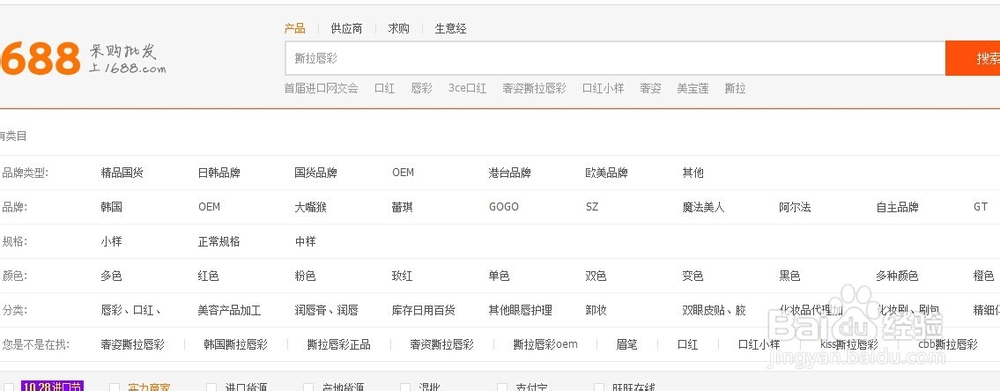Select the 蕾琪 brand filter

point(402,207)
